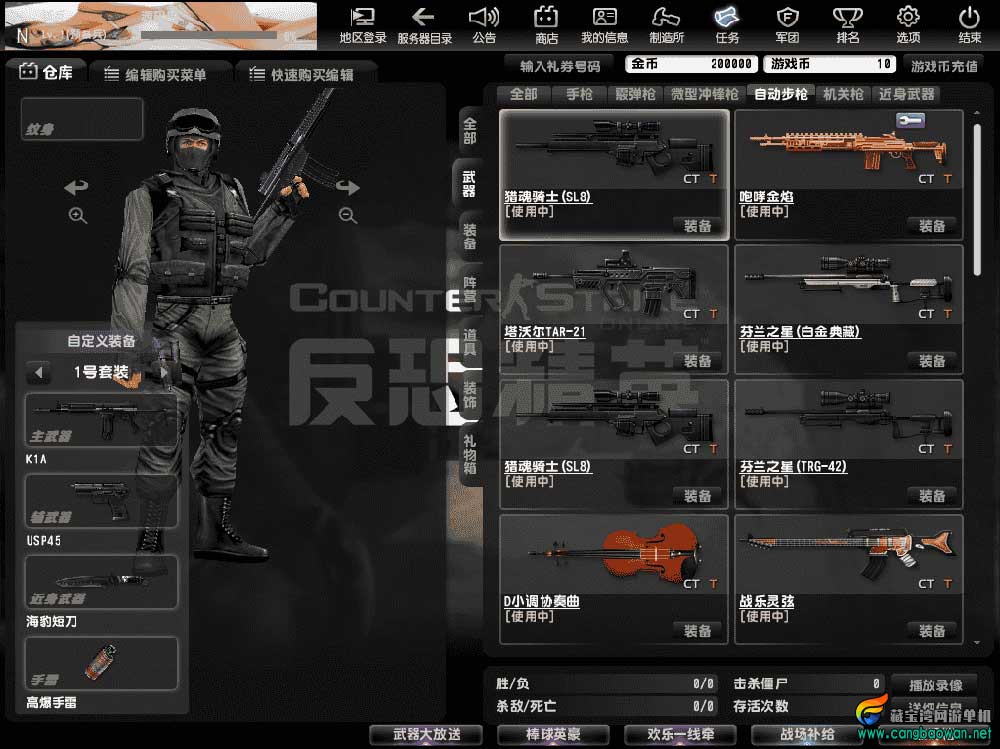Equip 芬兰之星(TRG-42) with 装备 button

pos(932,496)
